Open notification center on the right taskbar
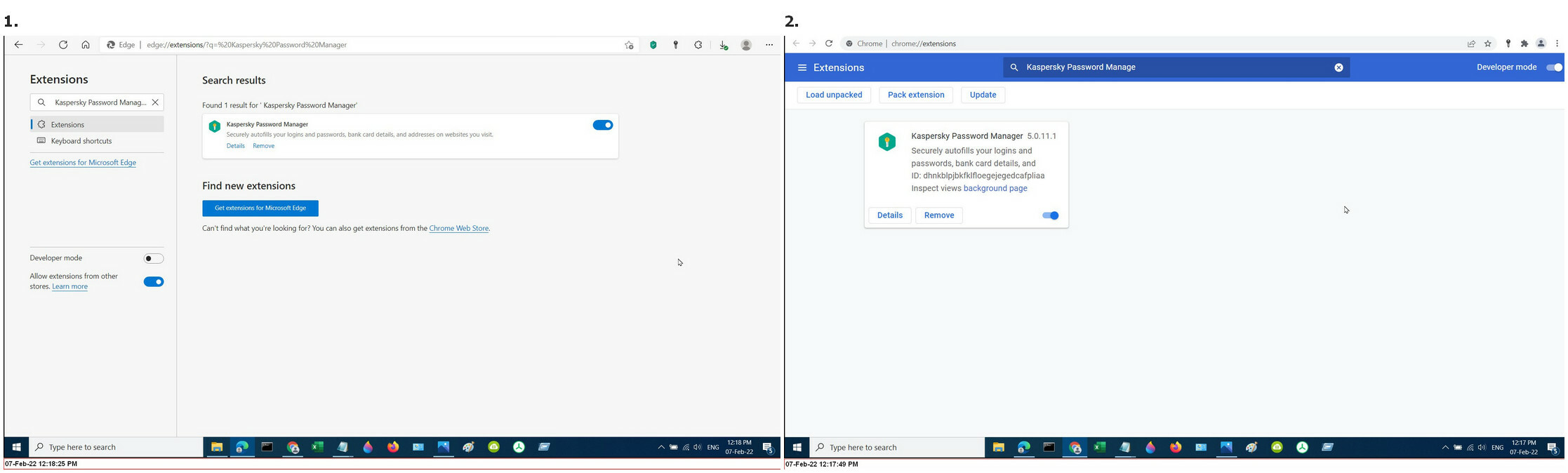1568x473 pixels. click(1552, 448)
